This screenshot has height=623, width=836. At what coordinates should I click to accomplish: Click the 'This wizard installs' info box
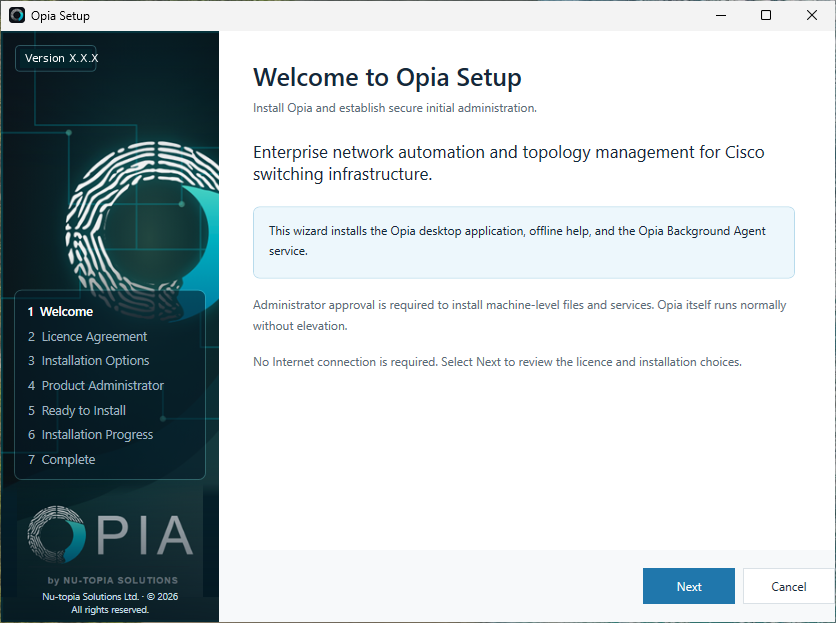pos(524,242)
